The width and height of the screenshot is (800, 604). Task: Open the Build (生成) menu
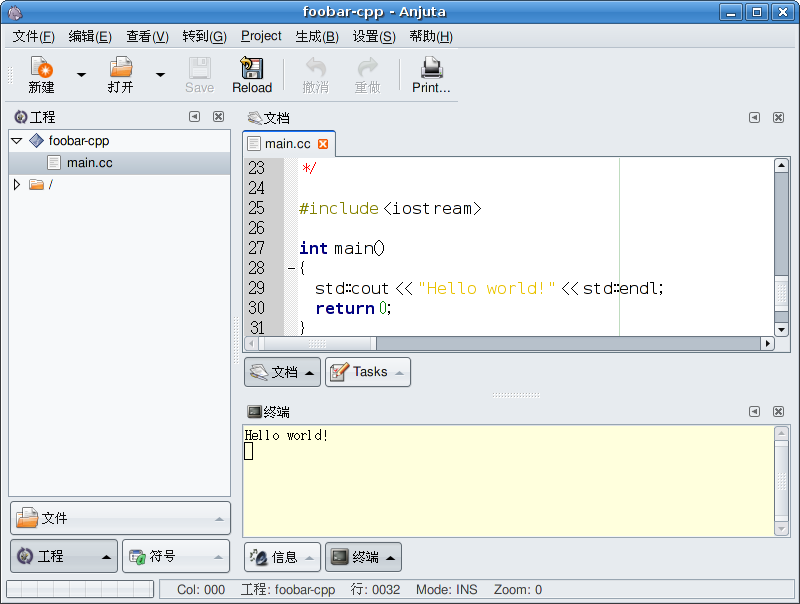[317, 36]
